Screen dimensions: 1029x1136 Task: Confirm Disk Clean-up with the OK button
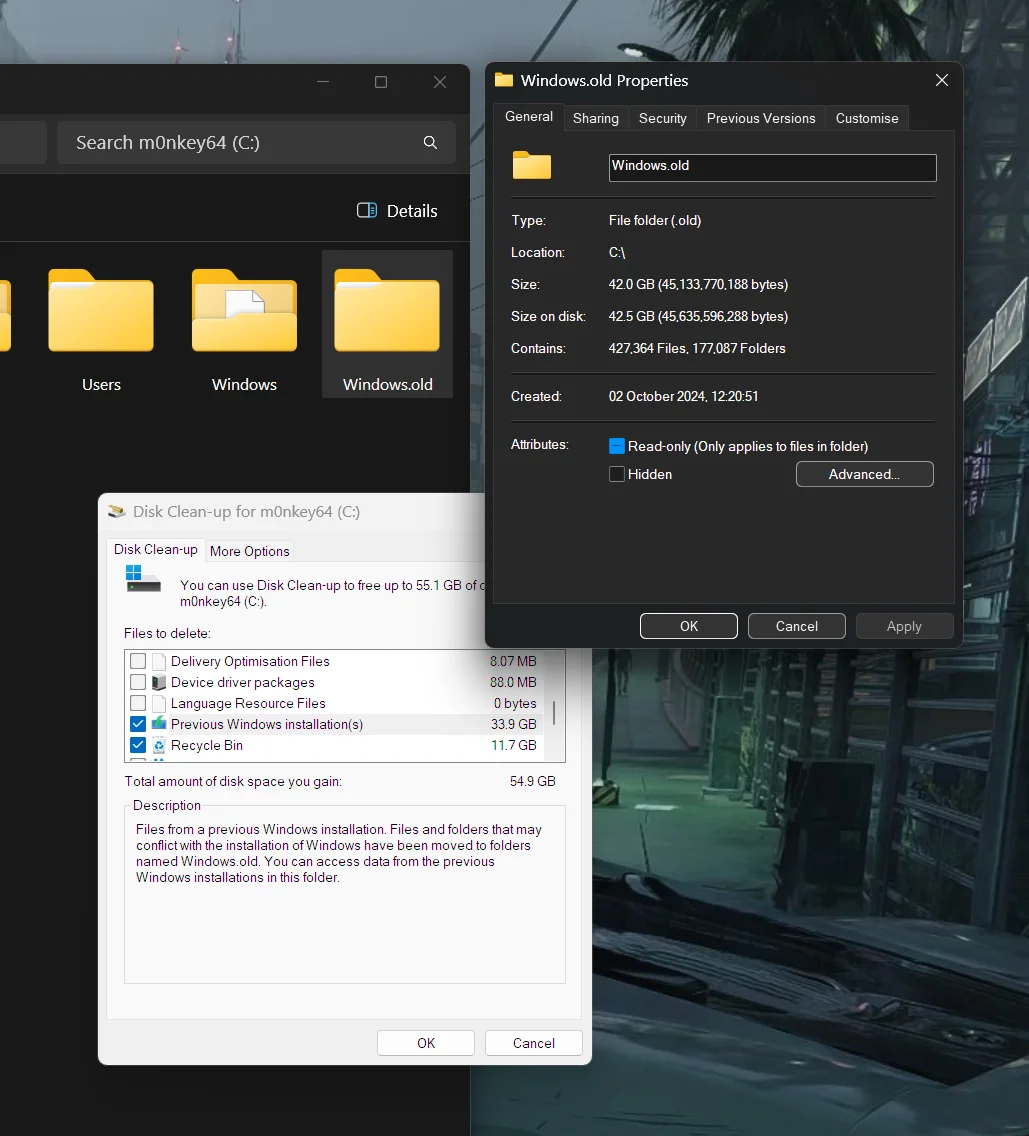point(425,1043)
